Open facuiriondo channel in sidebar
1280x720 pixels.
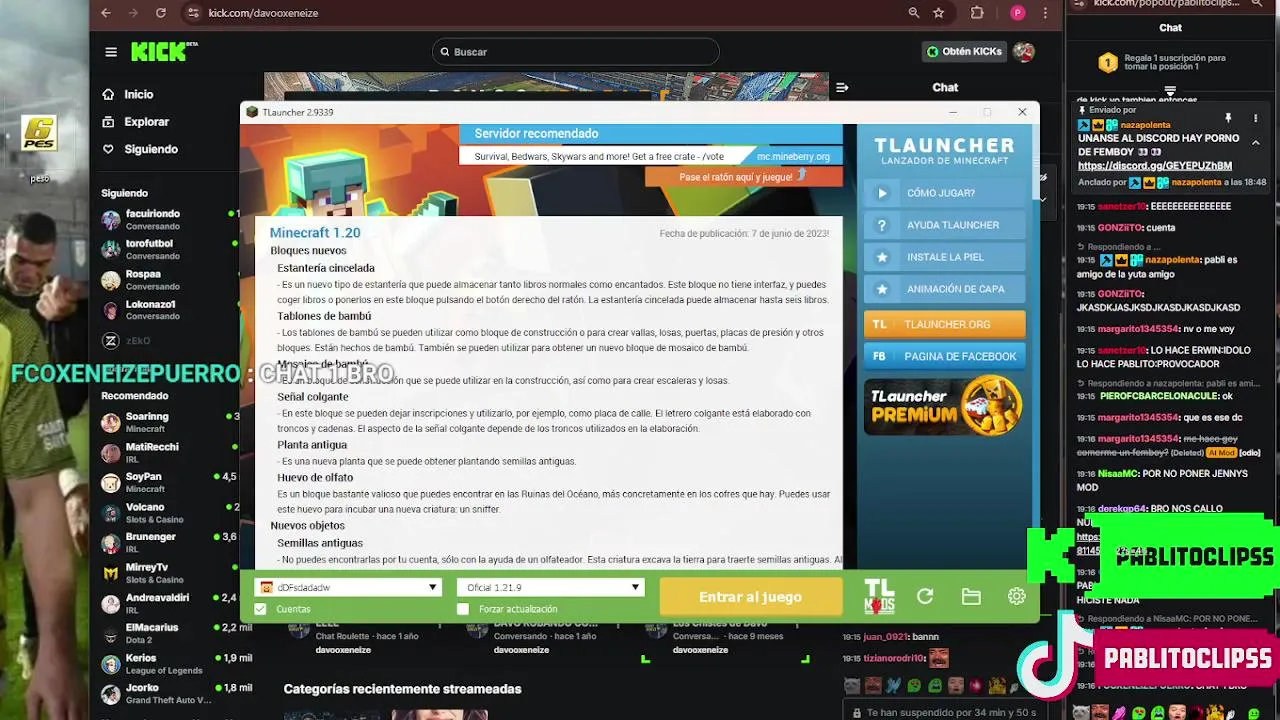pyautogui.click(x=166, y=219)
